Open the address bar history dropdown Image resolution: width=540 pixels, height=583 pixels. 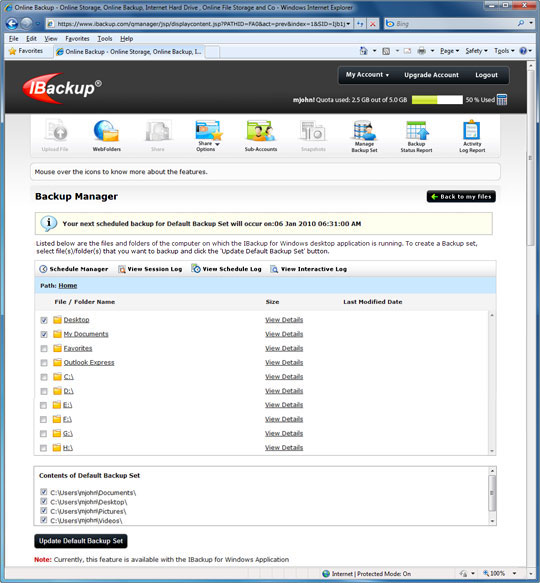348,24
